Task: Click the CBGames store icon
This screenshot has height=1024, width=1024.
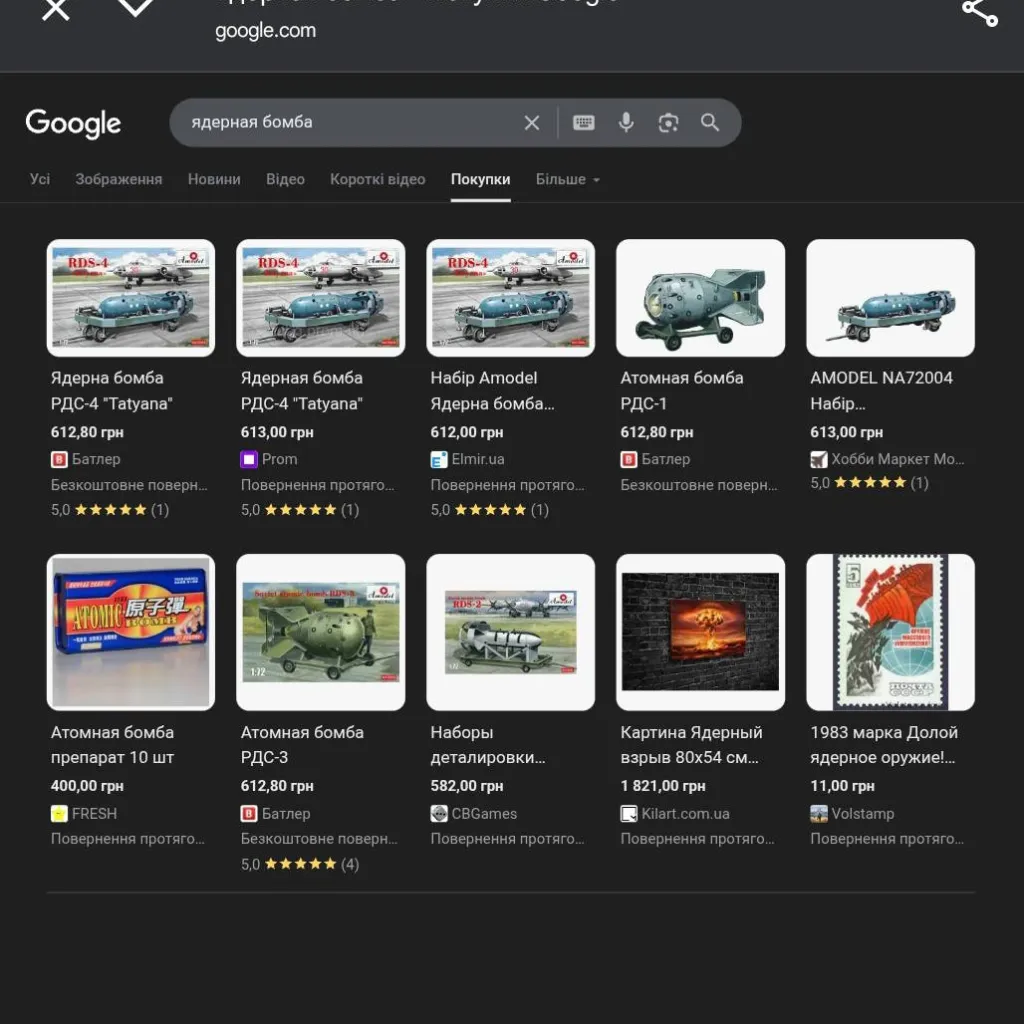Action: tap(439, 814)
